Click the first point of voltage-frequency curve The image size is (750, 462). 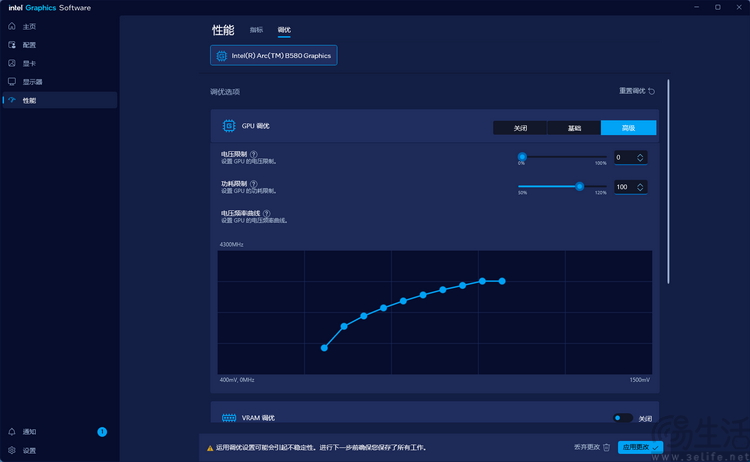pos(324,348)
